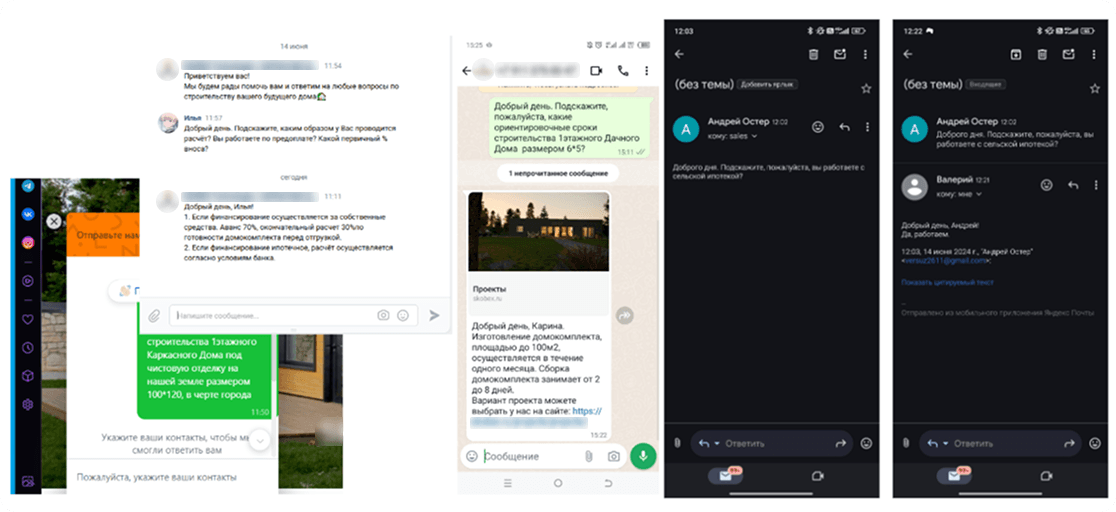Open the house photo thumbnail in WhatsApp
The image size is (1116, 512).
coord(539,231)
